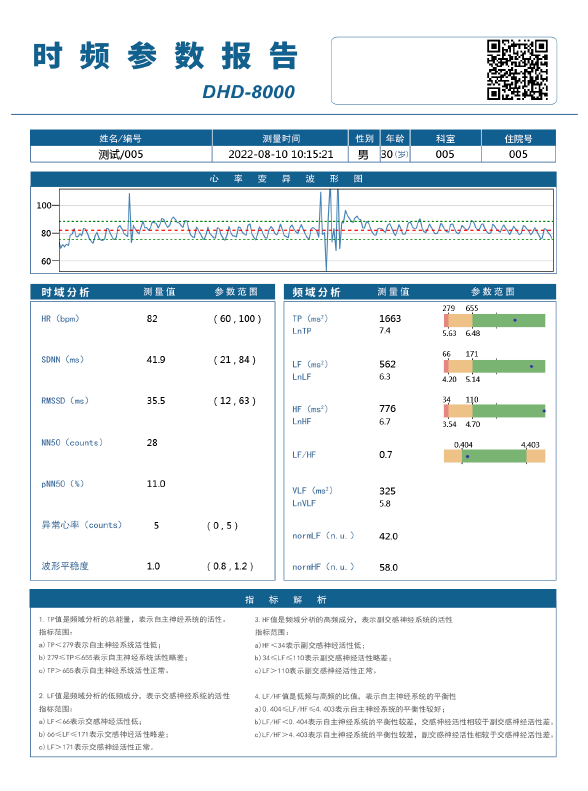
Task: Click the 频域分析 section header
Action: [316, 292]
